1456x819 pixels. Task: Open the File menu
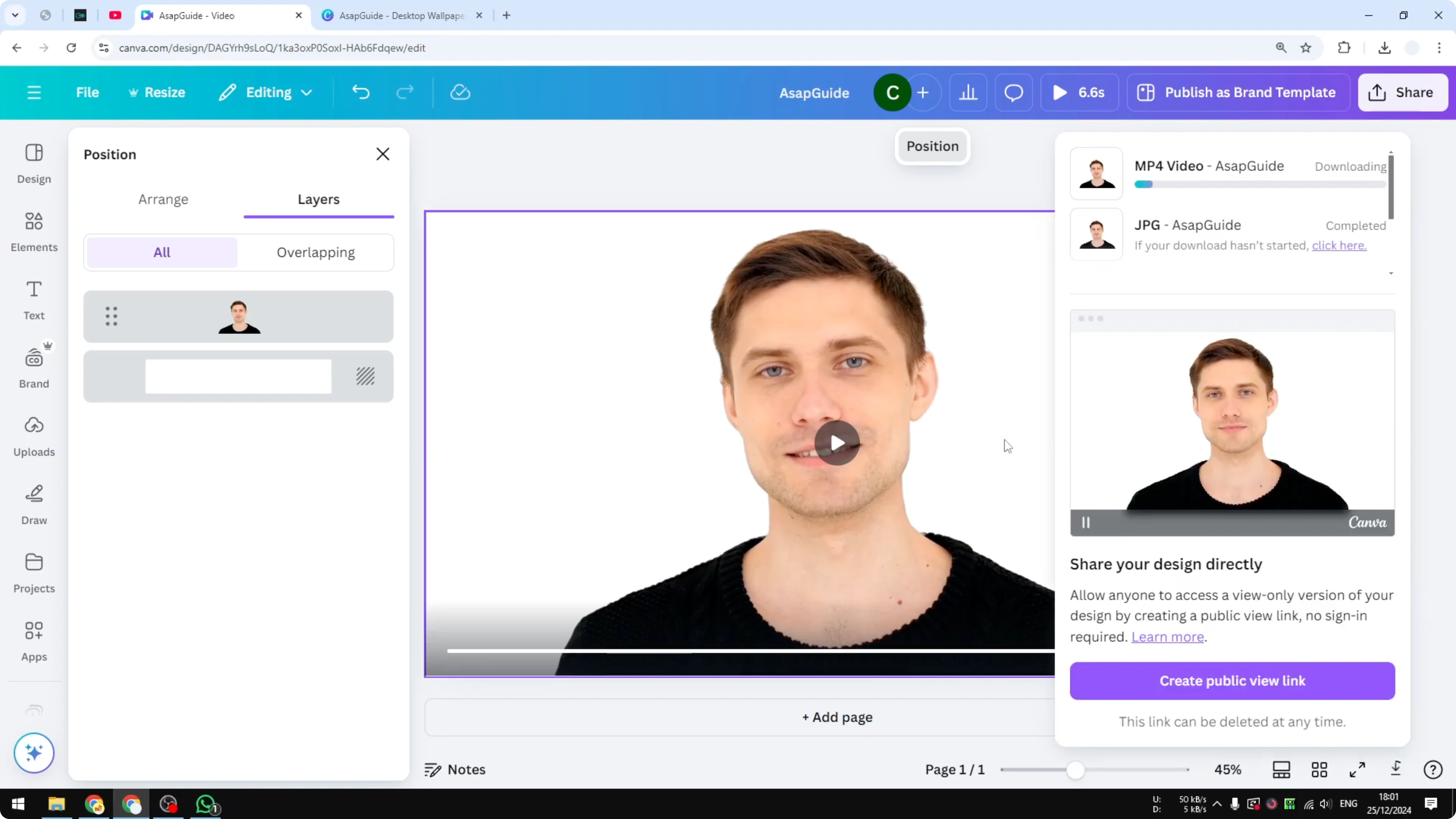(x=87, y=92)
